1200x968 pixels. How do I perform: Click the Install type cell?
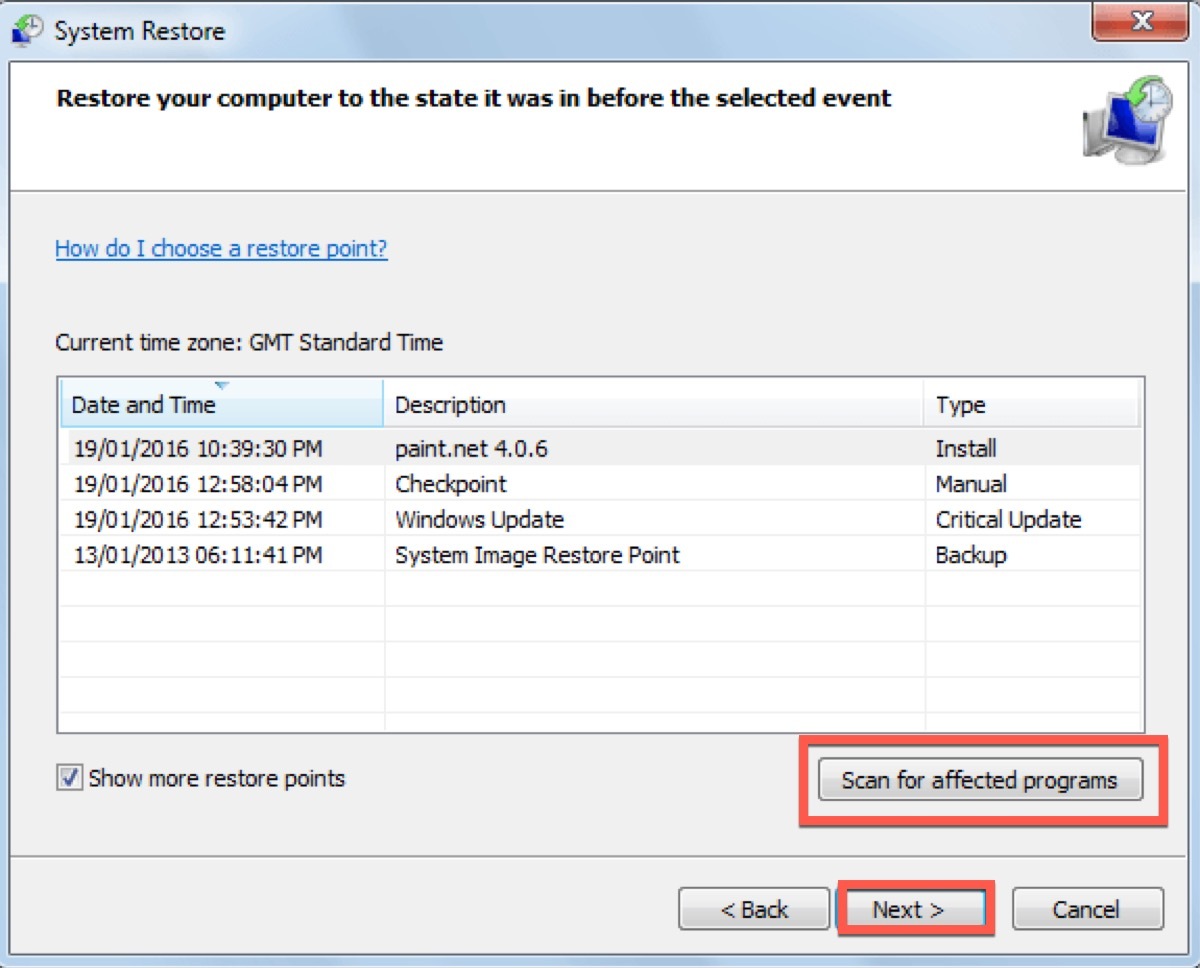pos(966,449)
